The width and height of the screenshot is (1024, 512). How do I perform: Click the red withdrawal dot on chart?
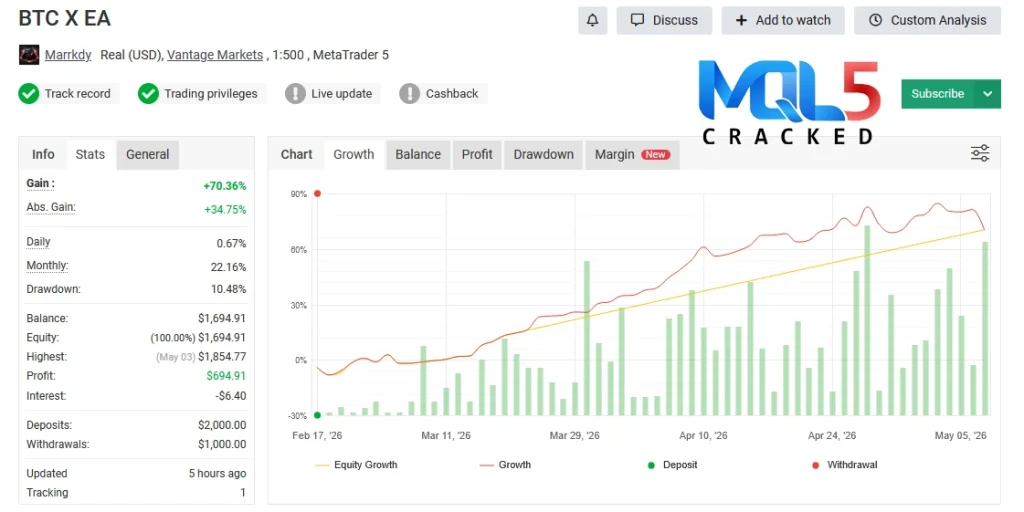[317, 193]
